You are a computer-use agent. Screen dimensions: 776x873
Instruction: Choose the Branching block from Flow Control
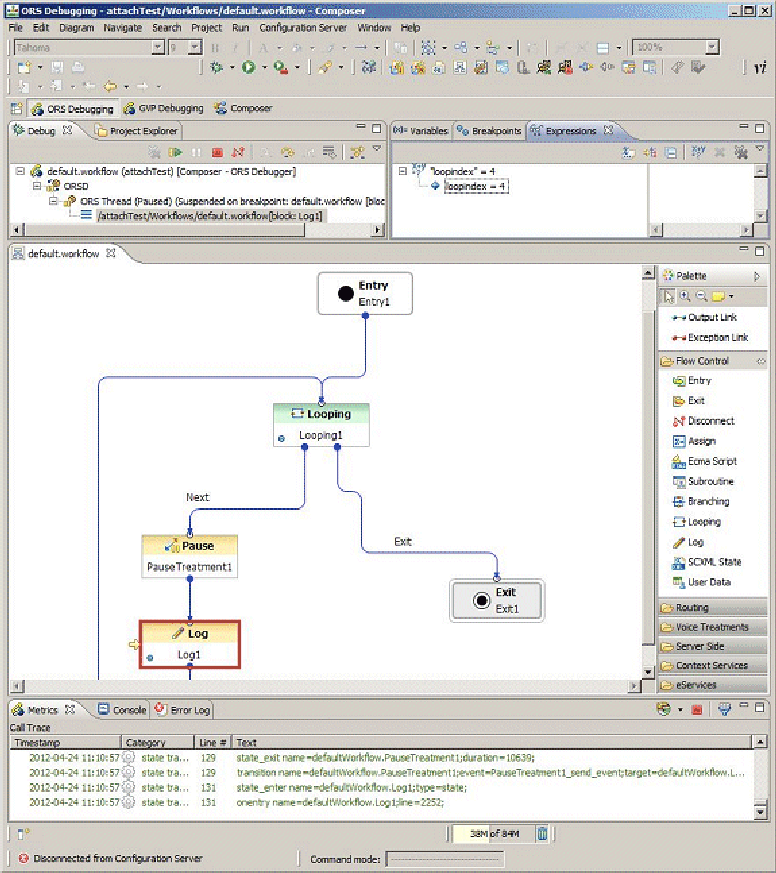(x=707, y=502)
